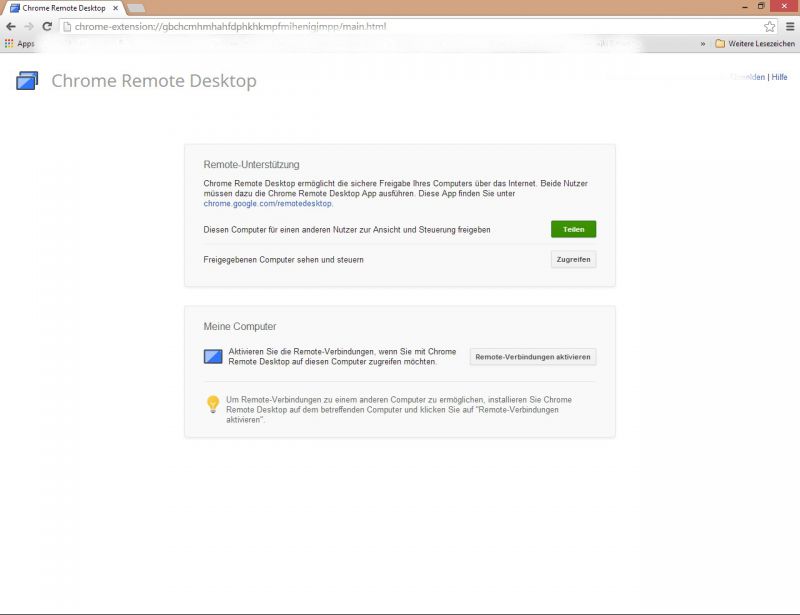The width and height of the screenshot is (800, 615).
Task: Click the browser Back arrow
Action: (x=11, y=27)
